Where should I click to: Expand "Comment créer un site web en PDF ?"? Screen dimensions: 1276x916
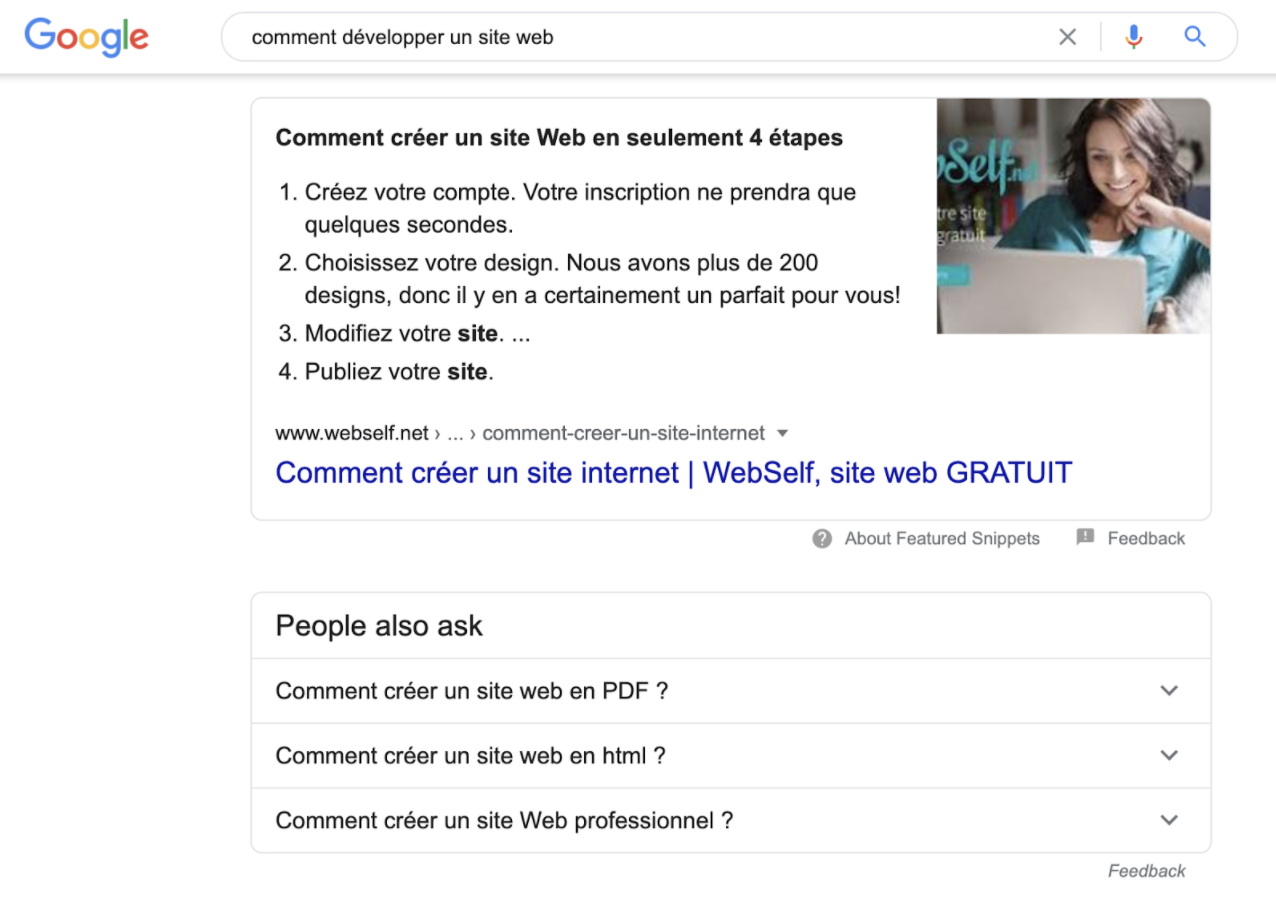coord(731,691)
